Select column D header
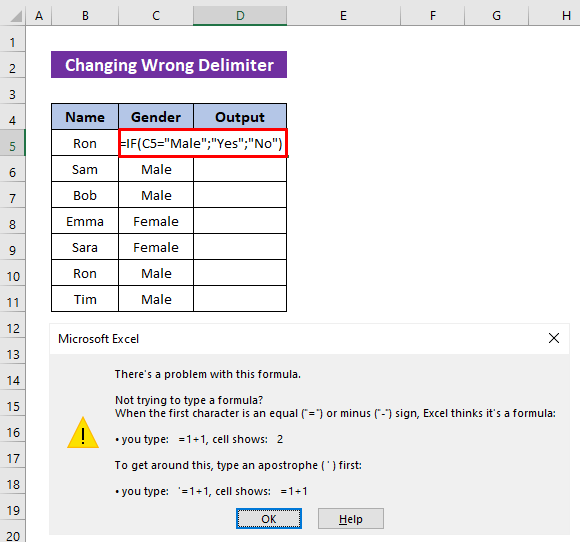 pyautogui.click(x=240, y=16)
